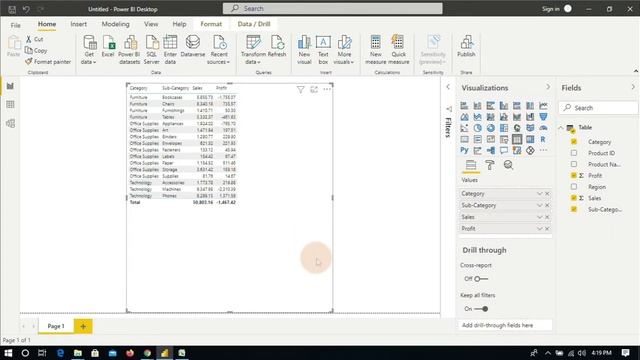The width and height of the screenshot is (640, 360).
Task: Switch to Data view in sidebar
Action: (x=10, y=104)
